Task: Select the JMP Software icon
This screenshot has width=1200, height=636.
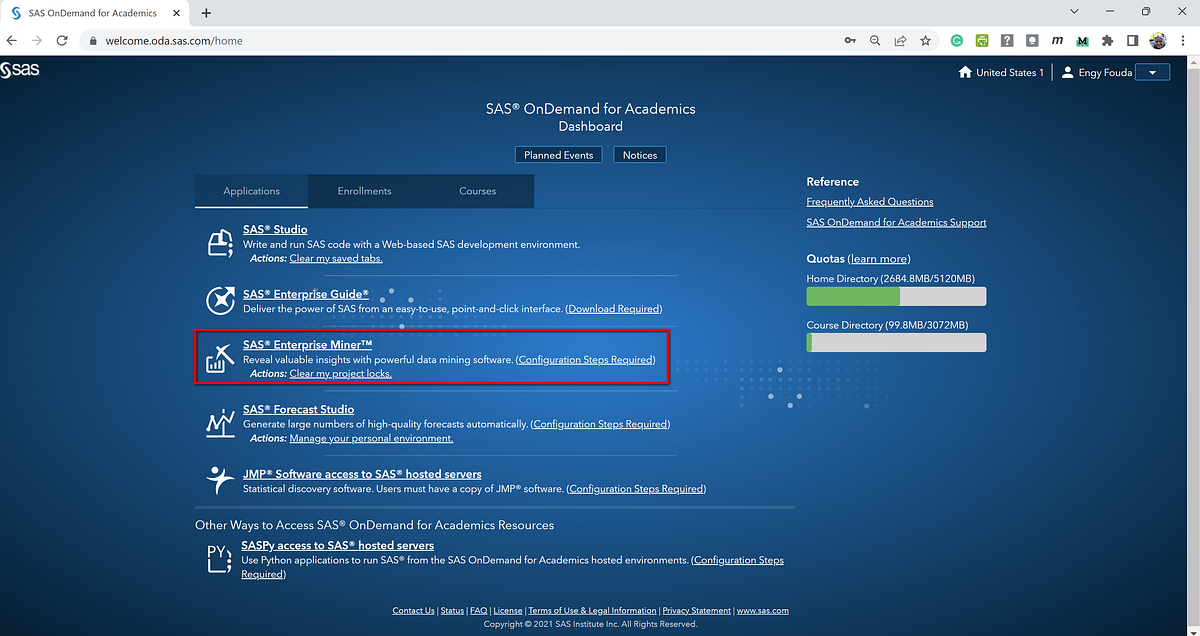Action: pyautogui.click(x=218, y=481)
